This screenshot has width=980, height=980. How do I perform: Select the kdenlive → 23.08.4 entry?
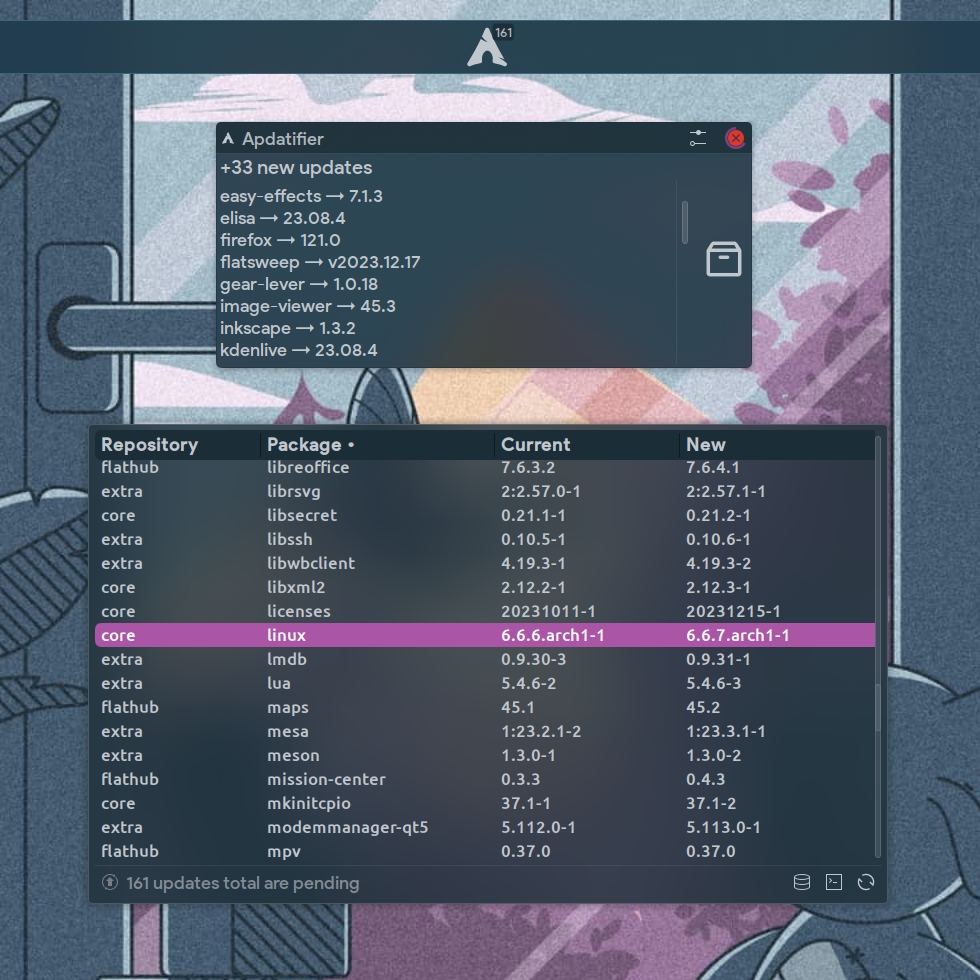click(299, 350)
